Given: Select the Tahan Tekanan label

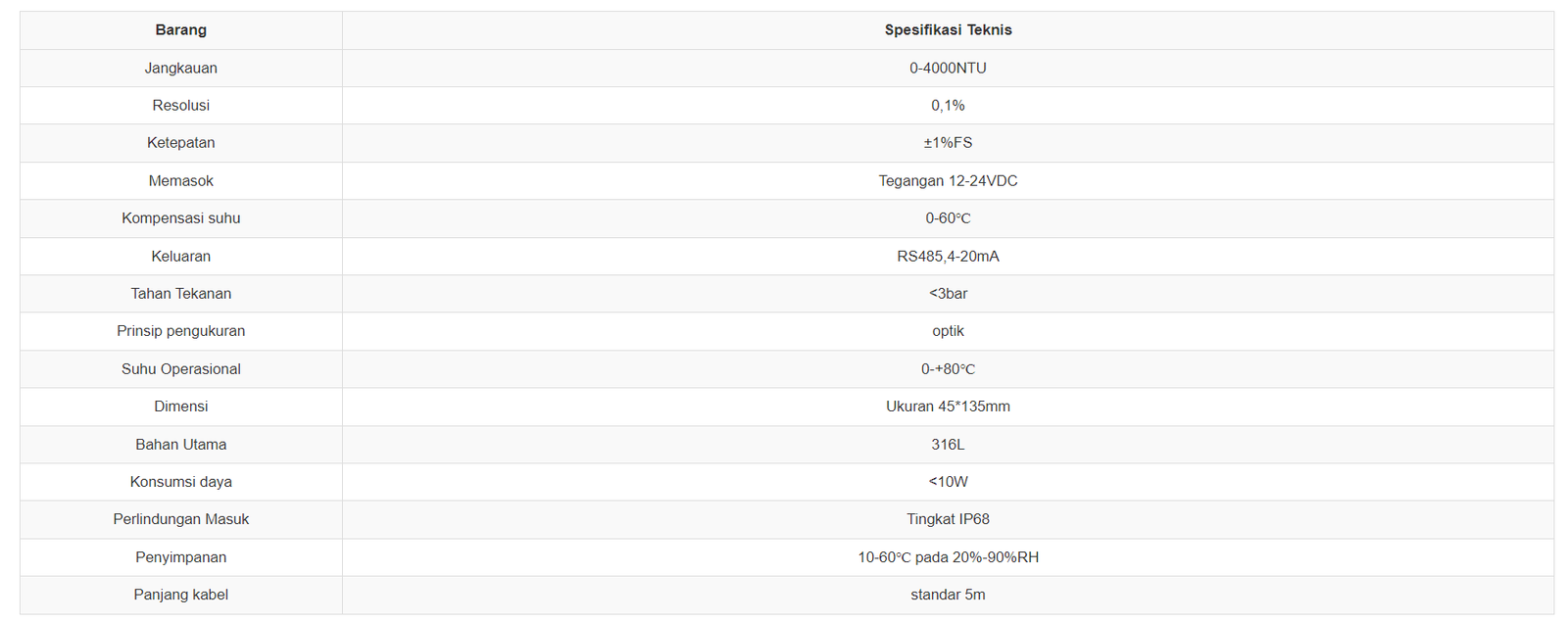Looking at the screenshot, I should pos(181,294).
